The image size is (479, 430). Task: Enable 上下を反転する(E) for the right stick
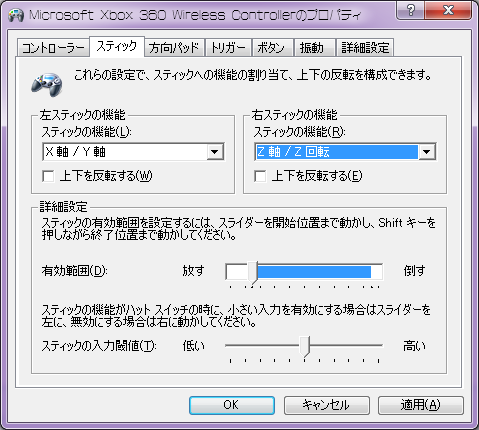click(260, 176)
